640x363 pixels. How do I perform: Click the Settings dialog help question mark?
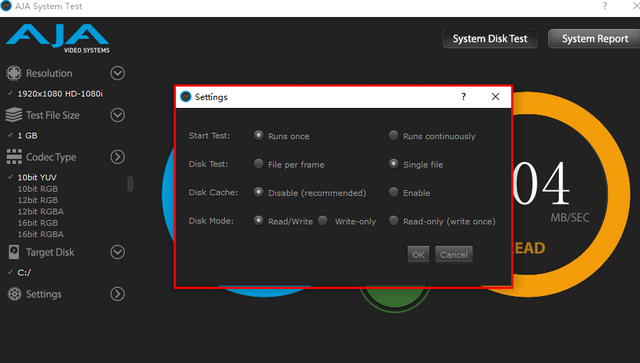click(463, 97)
